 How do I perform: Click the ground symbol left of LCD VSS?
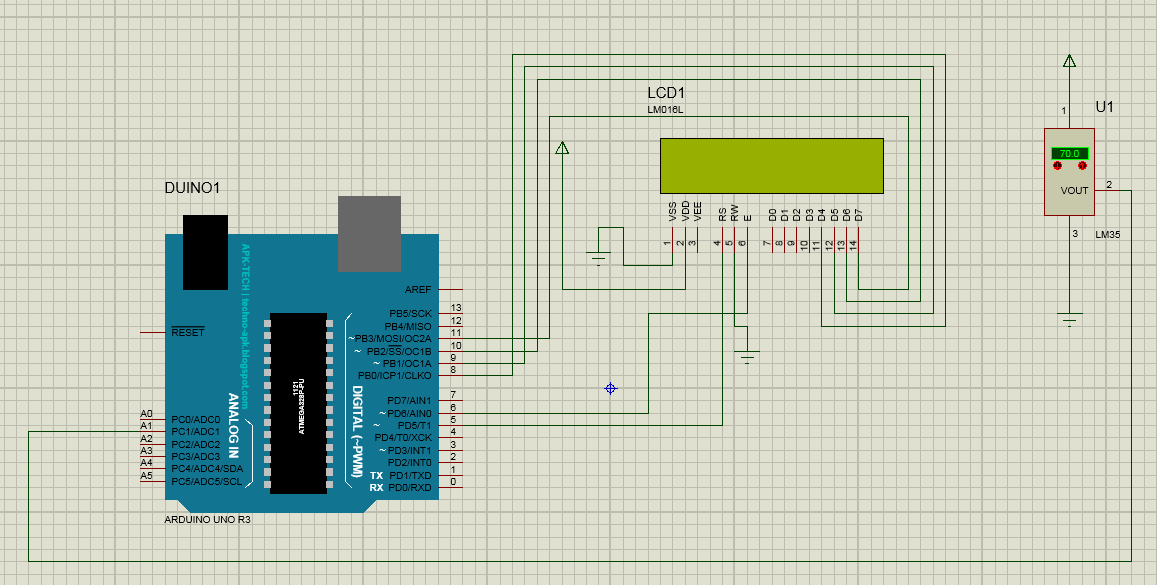(600, 257)
